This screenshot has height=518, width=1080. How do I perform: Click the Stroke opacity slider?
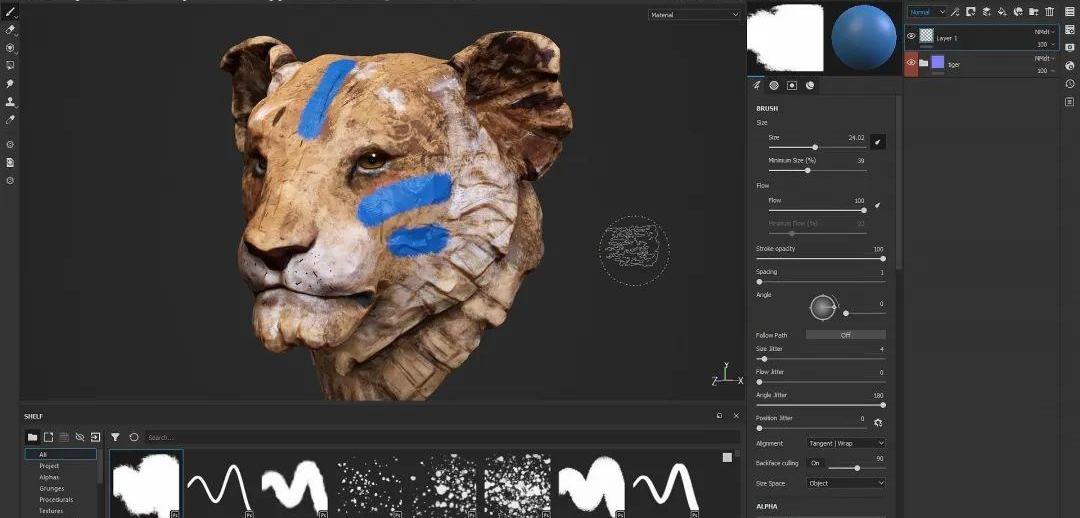point(820,259)
